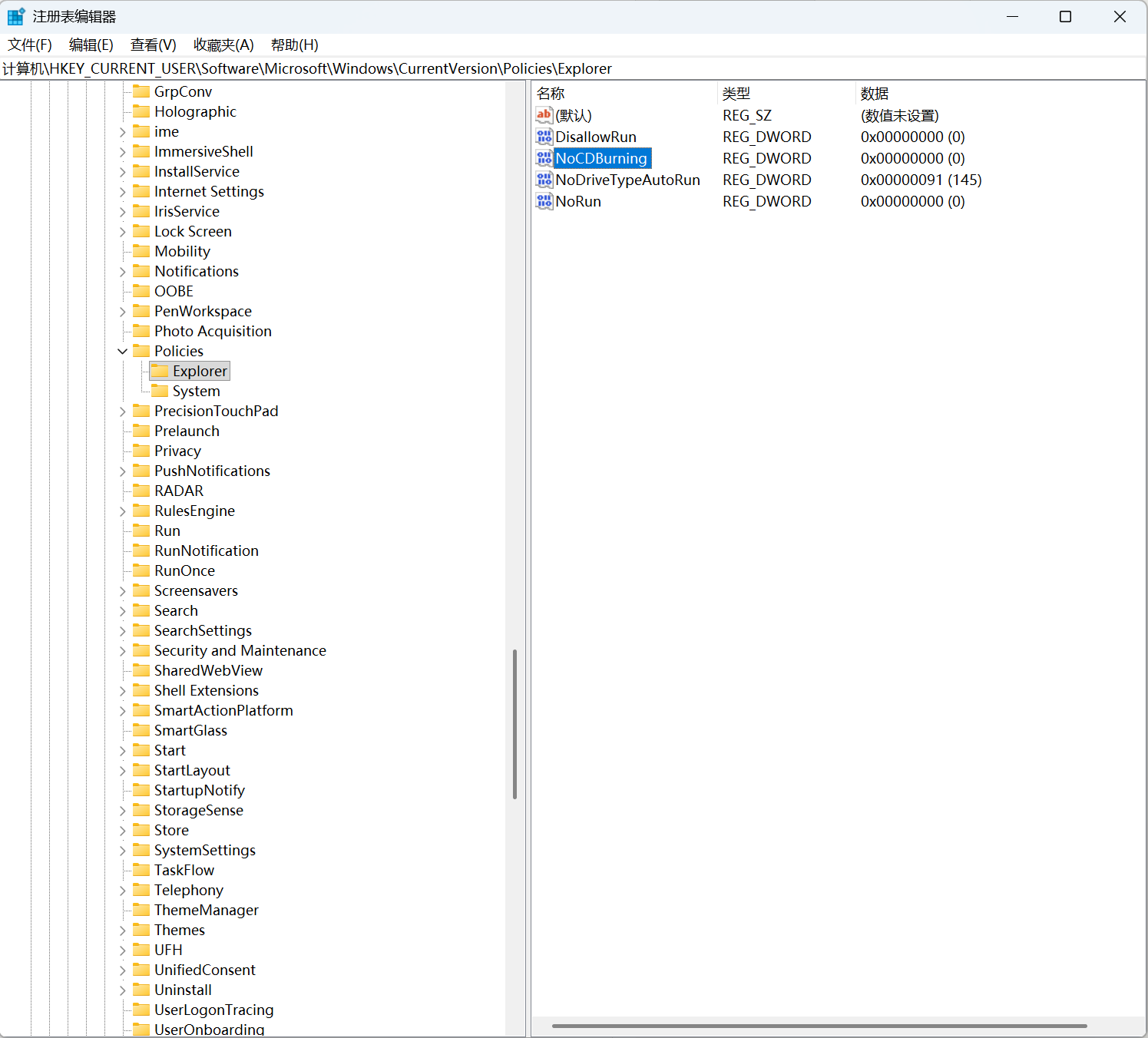Click the 类型 column header
Screen dimensions: 1148x1038
tap(736, 94)
